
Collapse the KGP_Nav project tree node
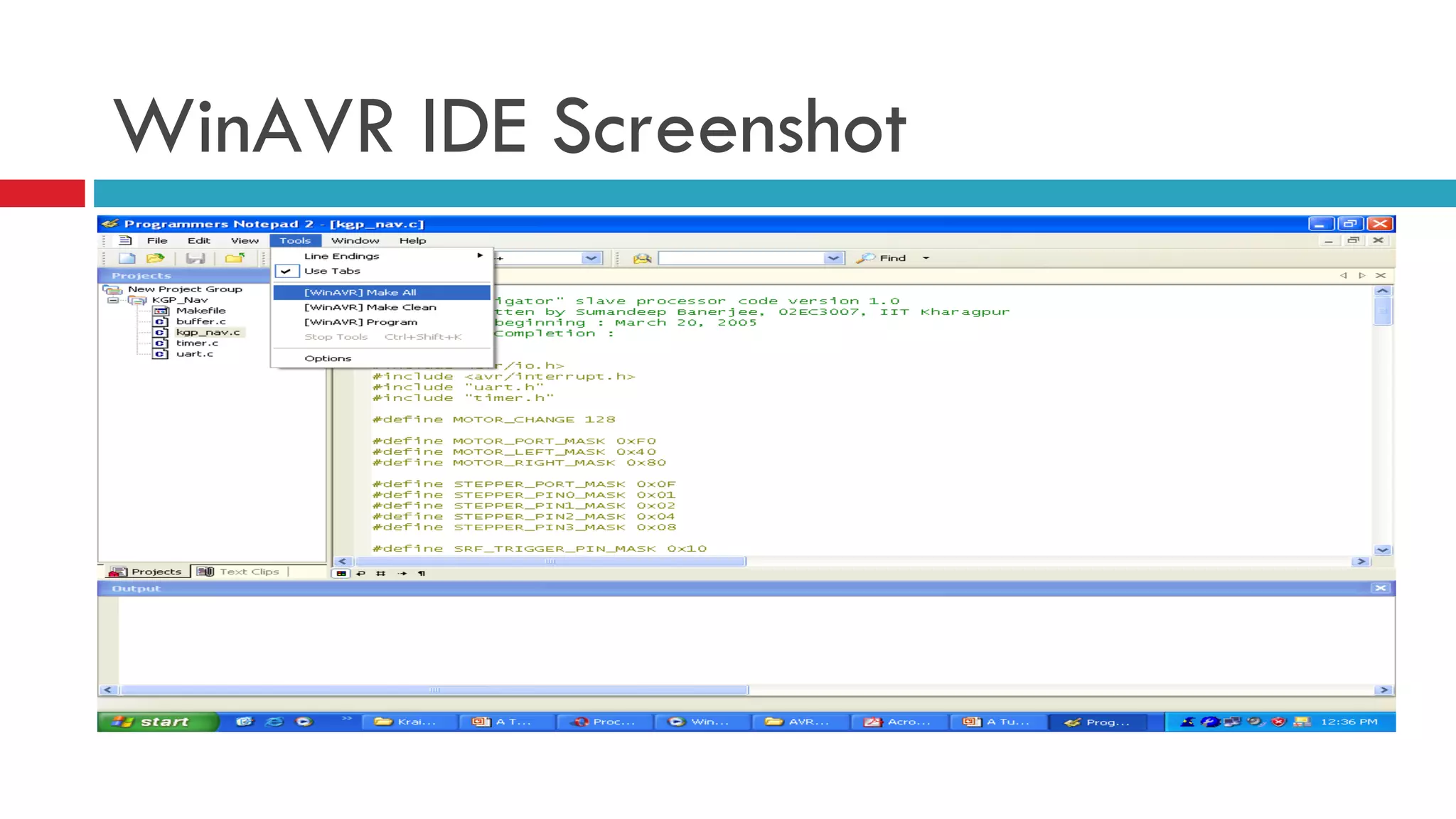tap(112, 300)
